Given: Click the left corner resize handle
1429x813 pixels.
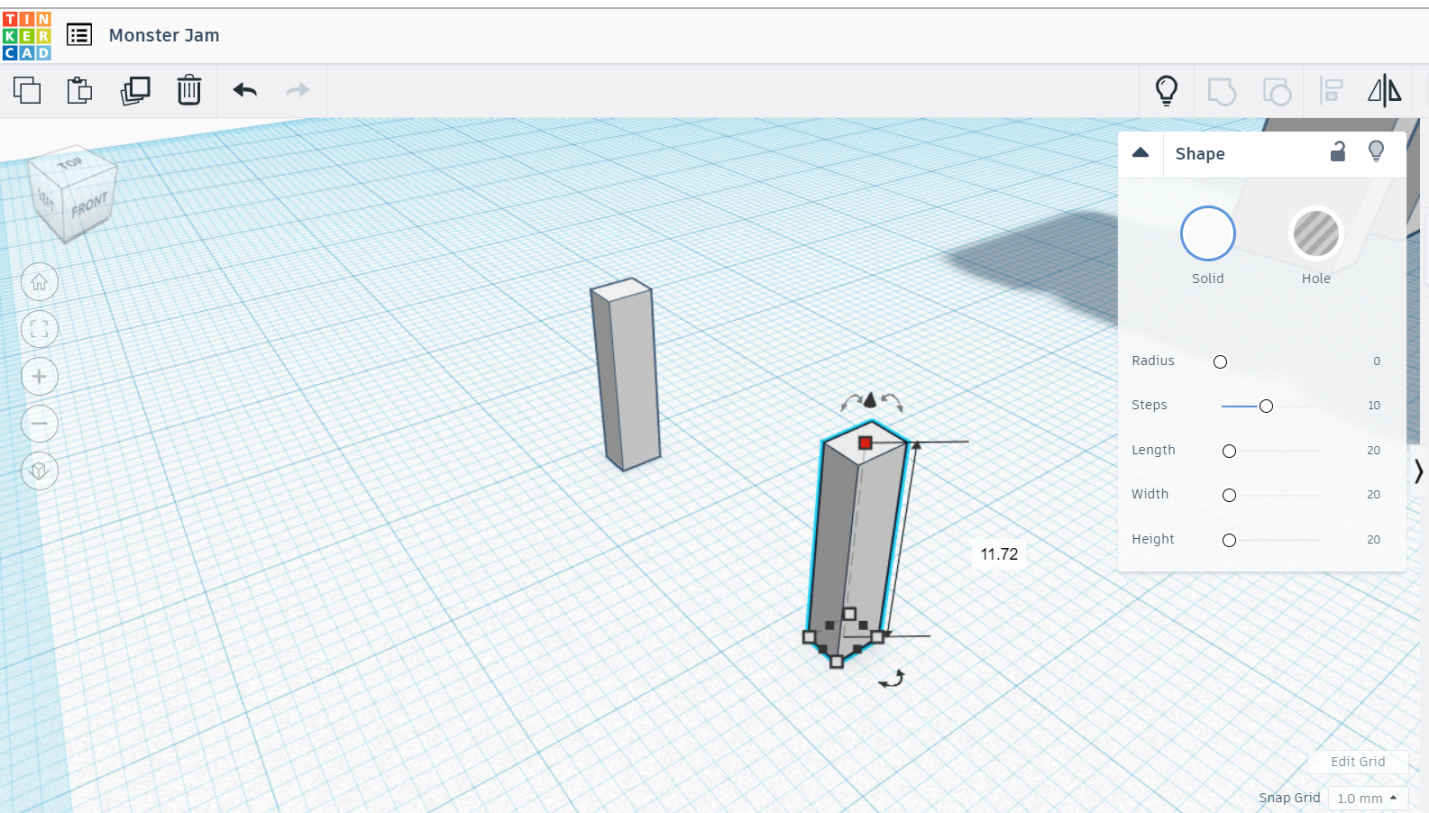Looking at the screenshot, I should 809,636.
